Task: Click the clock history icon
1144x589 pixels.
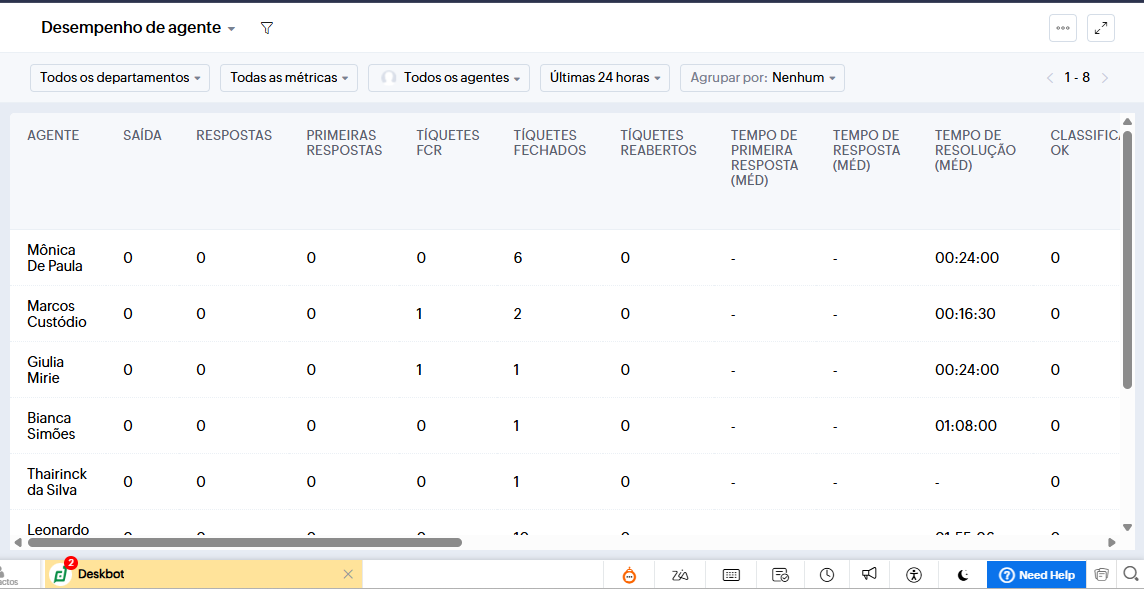Action: pos(827,575)
